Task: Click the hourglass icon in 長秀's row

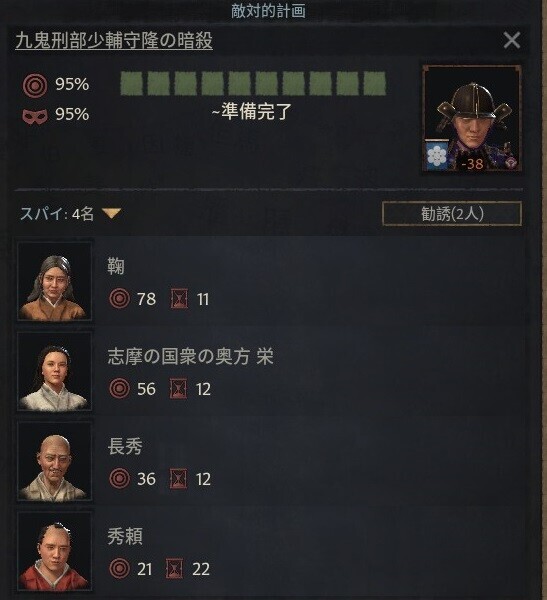Action: tap(179, 479)
